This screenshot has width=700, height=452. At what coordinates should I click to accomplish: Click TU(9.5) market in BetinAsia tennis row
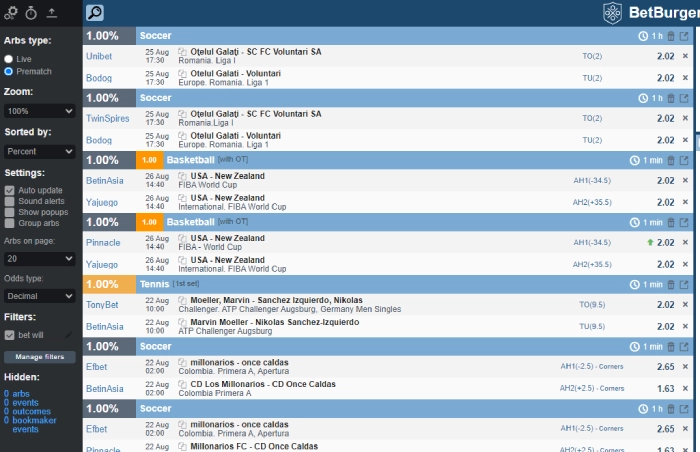coord(592,326)
